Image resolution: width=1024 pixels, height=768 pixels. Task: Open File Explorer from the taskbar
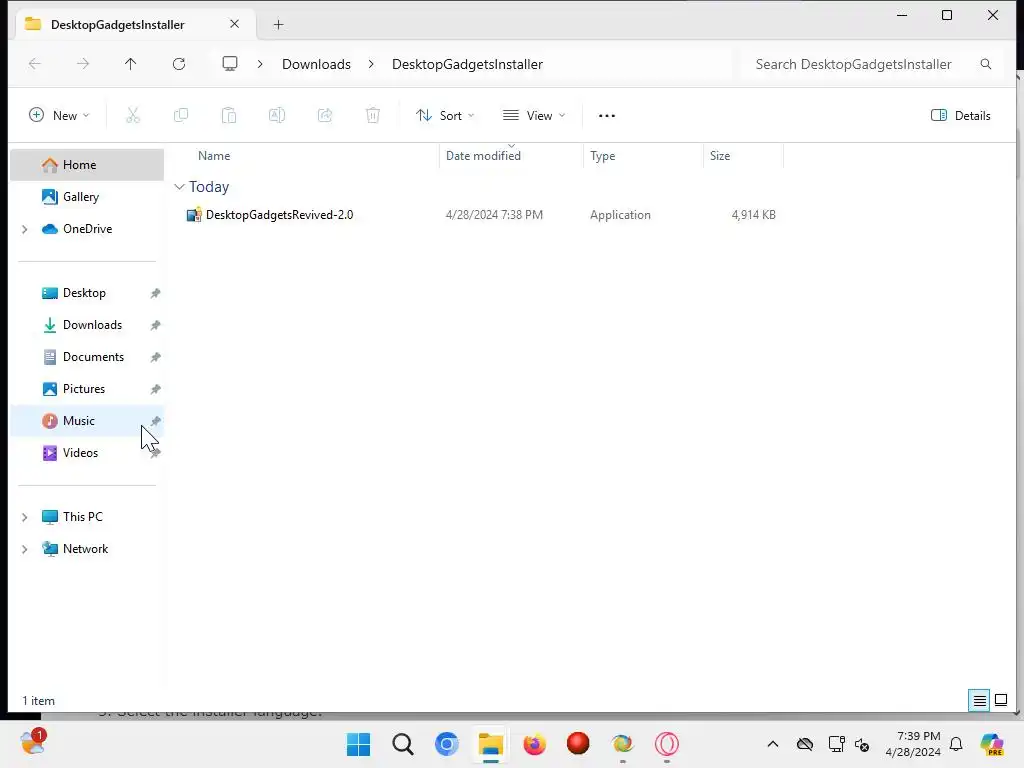pyautogui.click(x=490, y=744)
